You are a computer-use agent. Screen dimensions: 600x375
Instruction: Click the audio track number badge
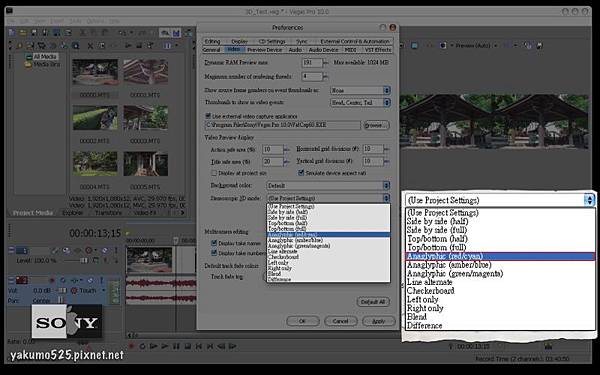coord(22,280)
